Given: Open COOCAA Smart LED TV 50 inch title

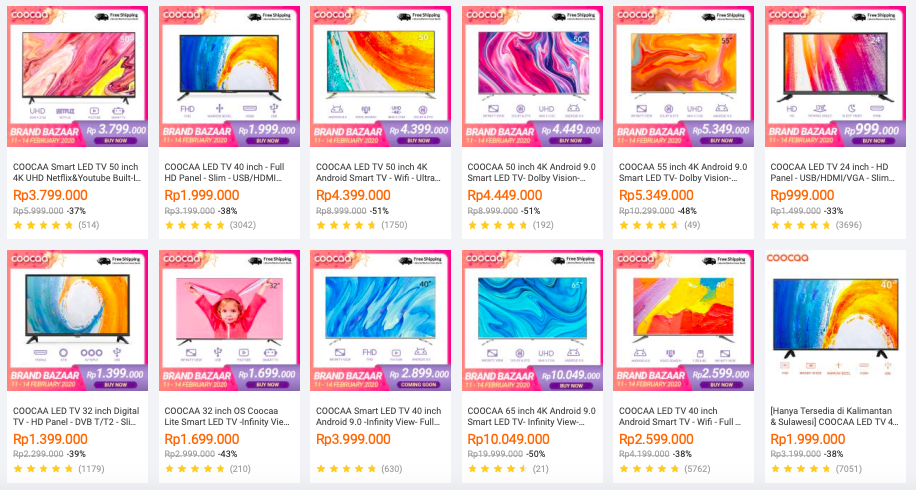Looking at the screenshot, I should click(77, 172).
